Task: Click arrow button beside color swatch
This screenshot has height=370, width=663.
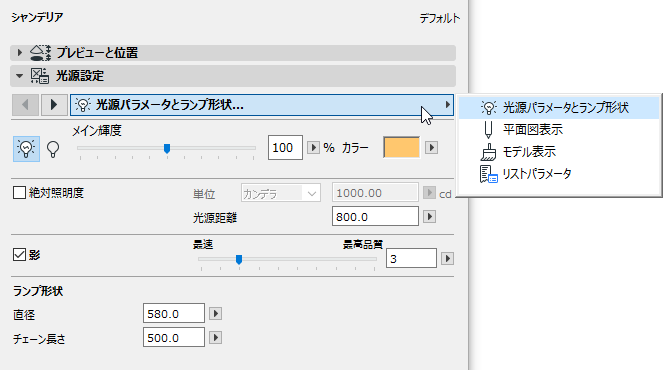Action: pos(431,148)
